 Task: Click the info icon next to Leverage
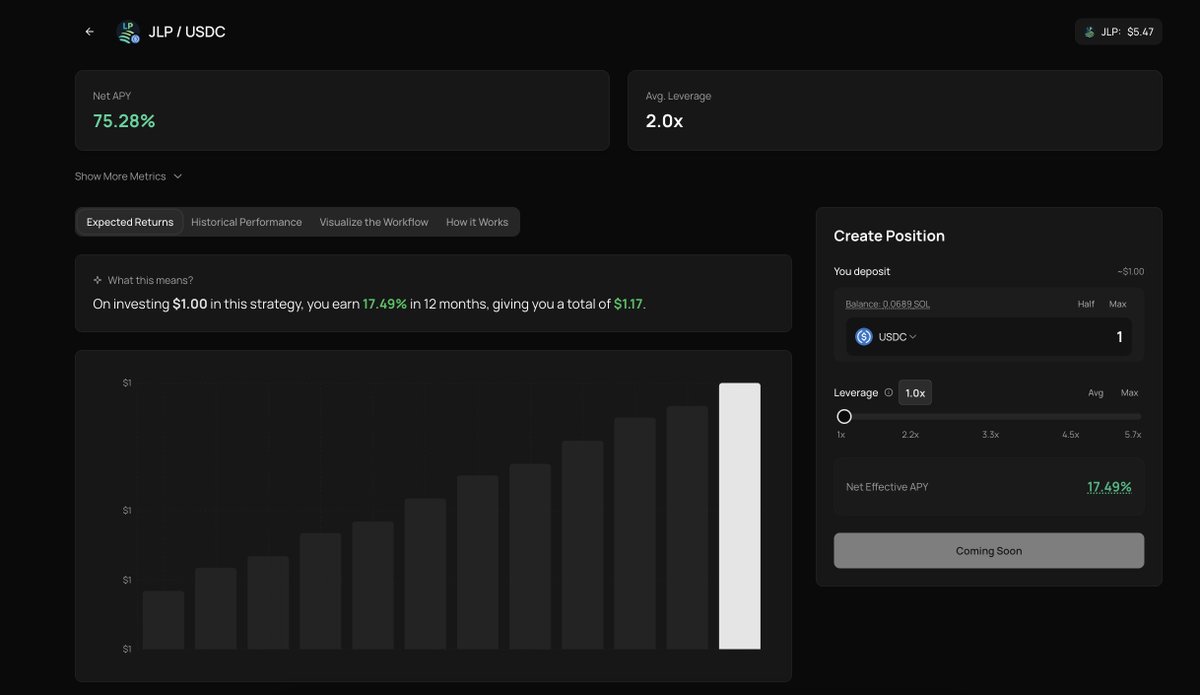point(889,392)
